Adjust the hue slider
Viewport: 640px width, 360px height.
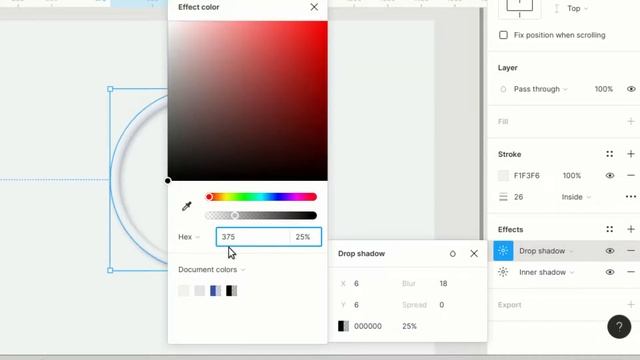pyautogui.click(x=261, y=197)
